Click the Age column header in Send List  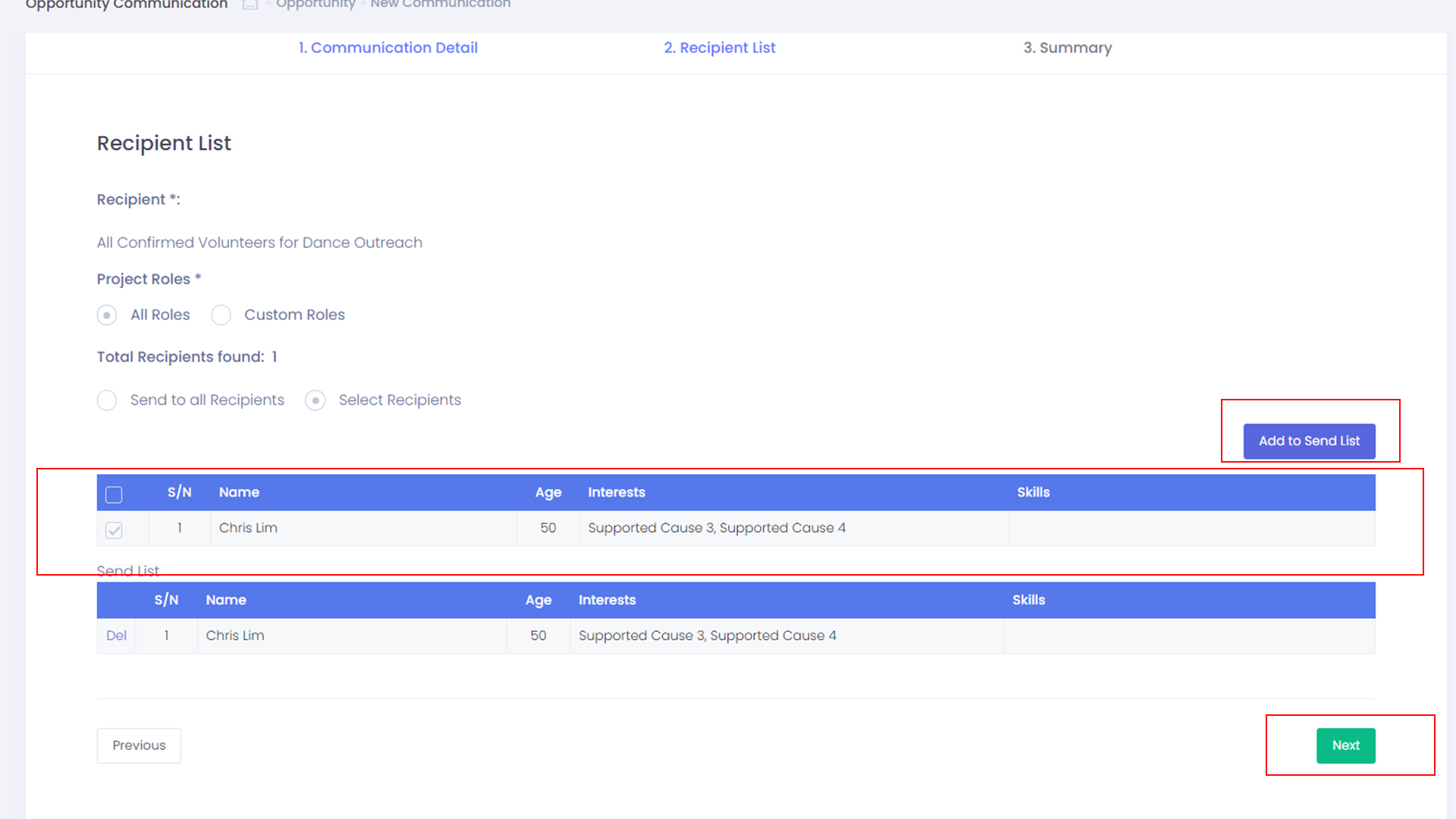(x=538, y=600)
